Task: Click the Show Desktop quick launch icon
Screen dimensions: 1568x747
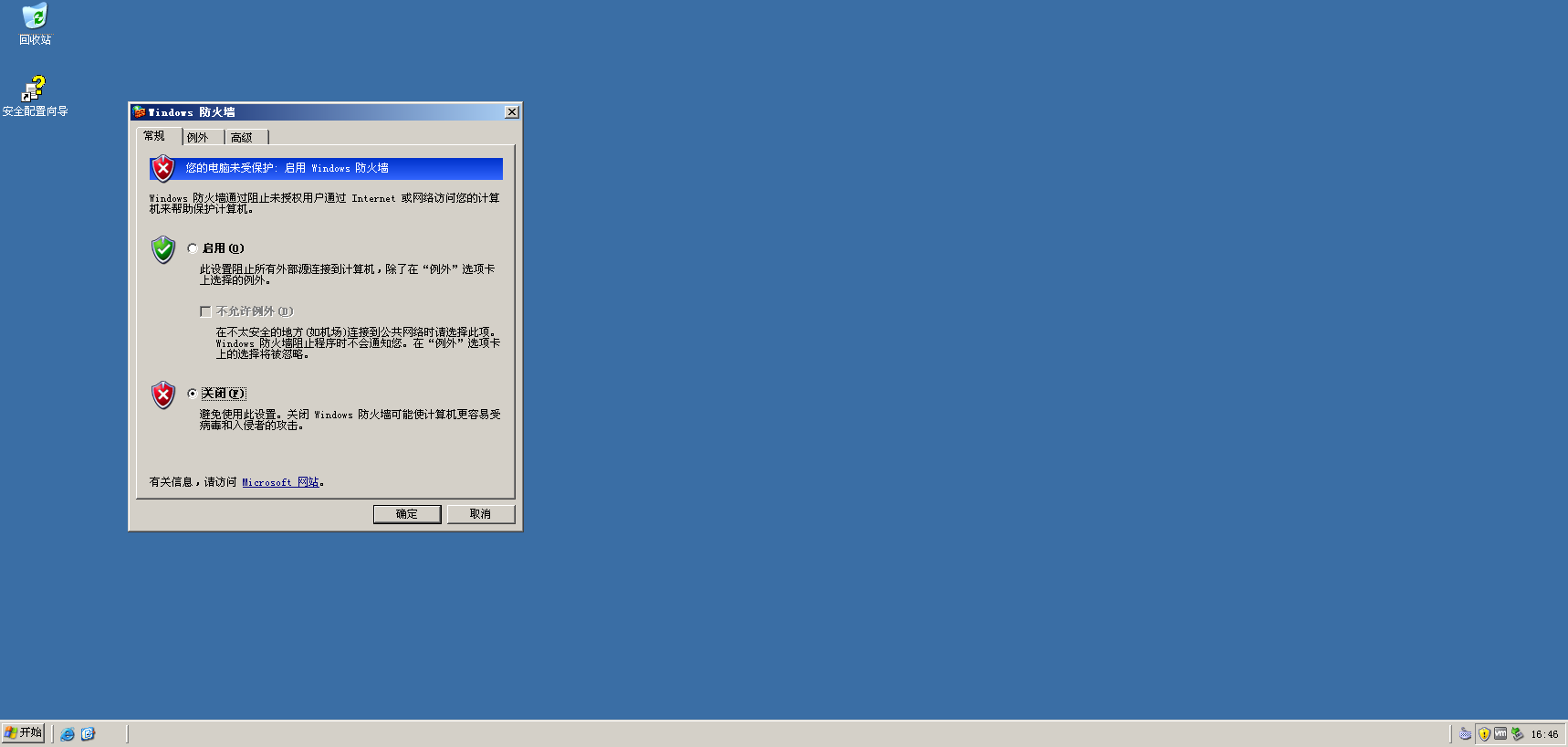Action: click(88, 734)
